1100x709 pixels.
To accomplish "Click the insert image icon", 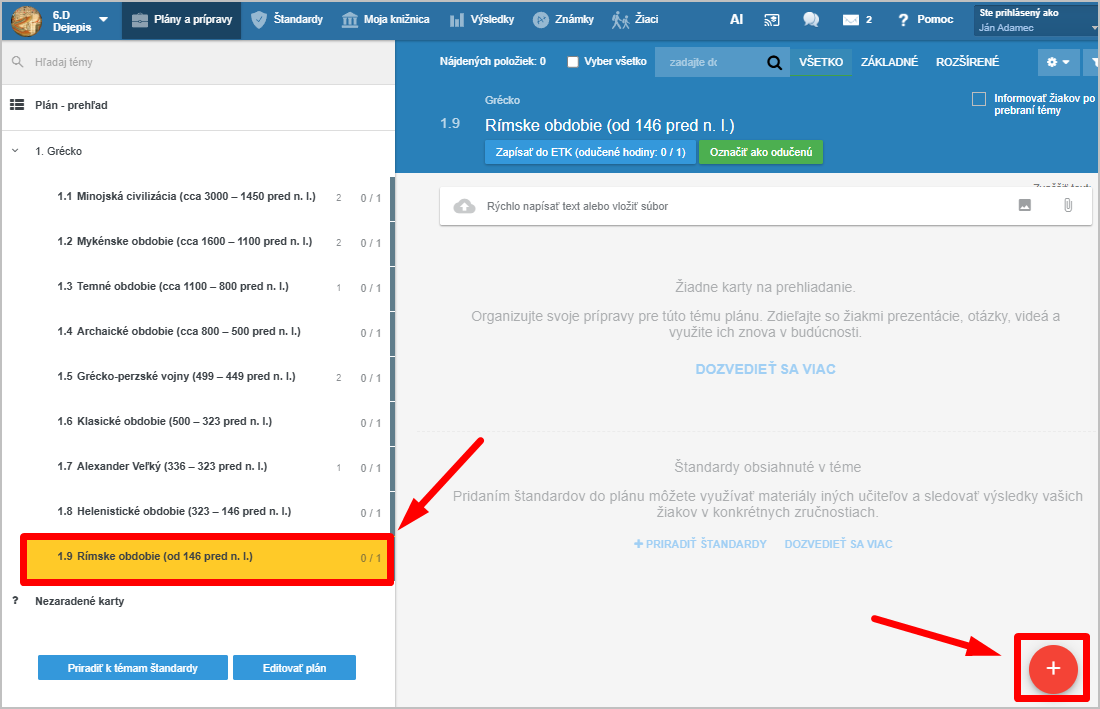I will (1024, 205).
